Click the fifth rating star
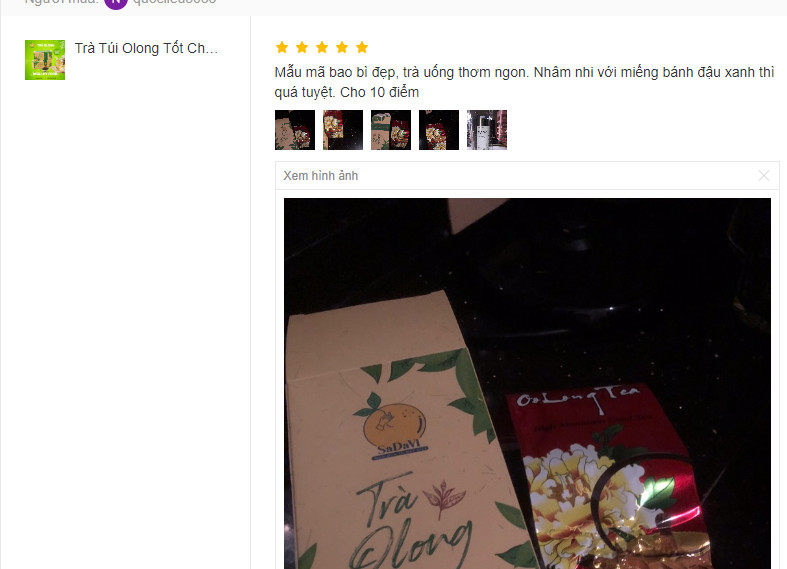This screenshot has width=787, height=569. pyautogui.click(x=362, y=47)
